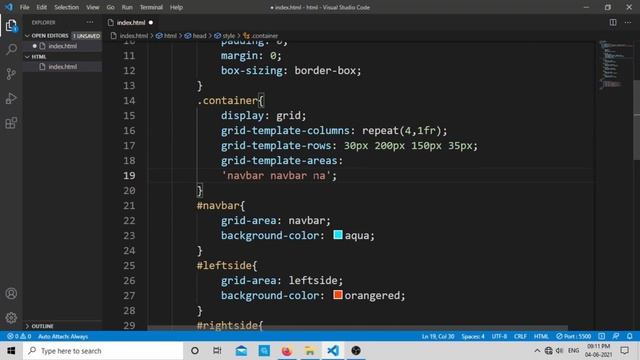Image resolution: width=640 pixels, height=360 pixels.
Task: Change indentation via Spaces: 4
Action: coord(473,336)
